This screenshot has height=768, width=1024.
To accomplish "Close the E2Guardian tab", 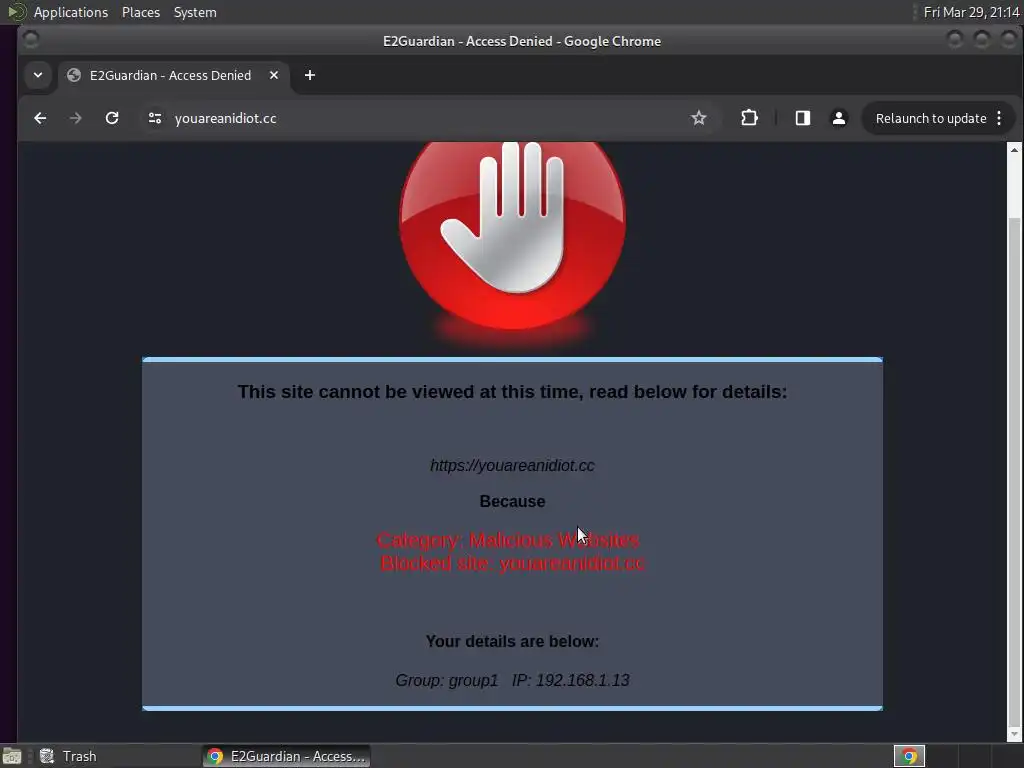I will (274, 75).
